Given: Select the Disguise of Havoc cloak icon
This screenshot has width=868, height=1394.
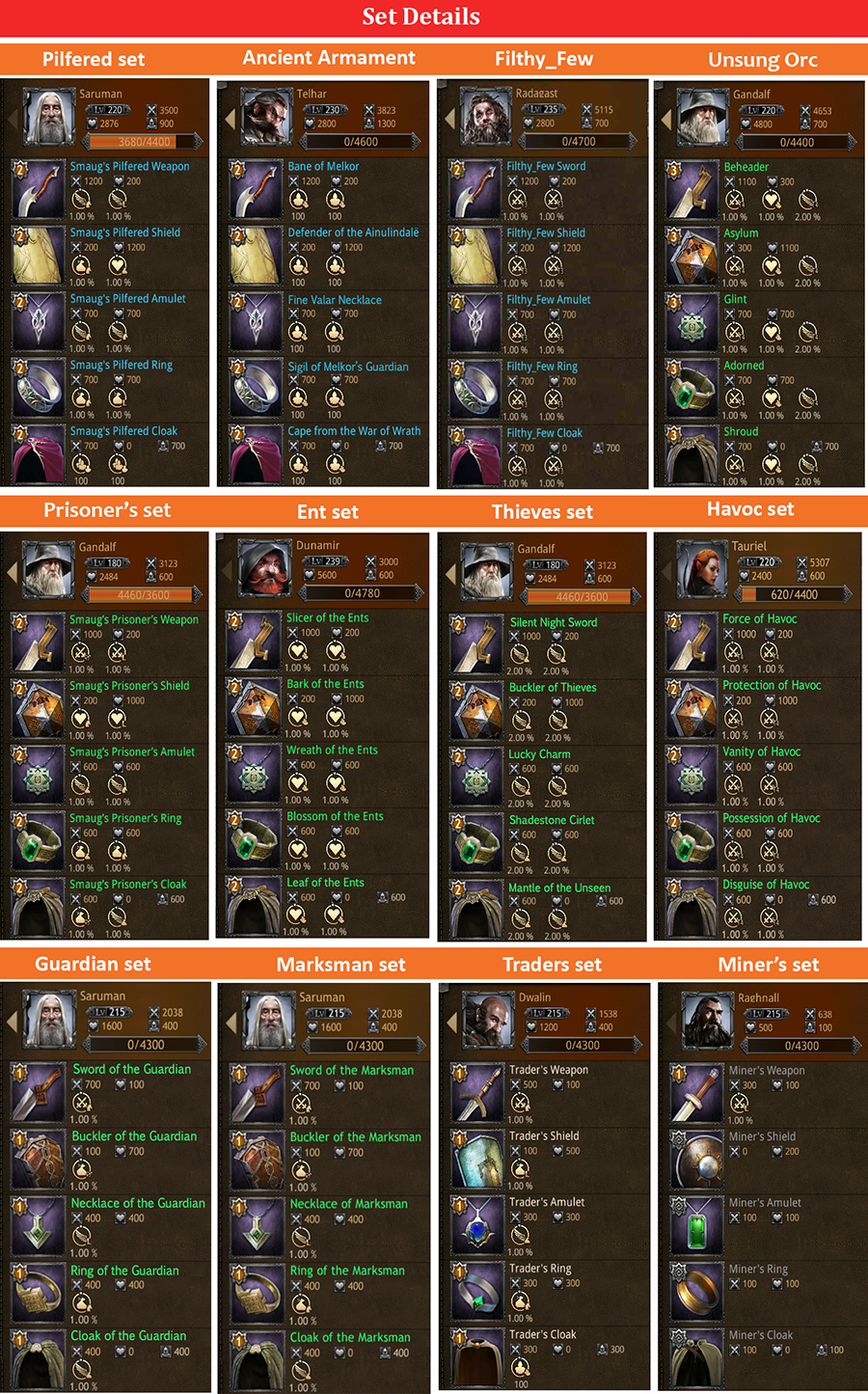Looking at the screenshot, I should [x=692, y=908].
